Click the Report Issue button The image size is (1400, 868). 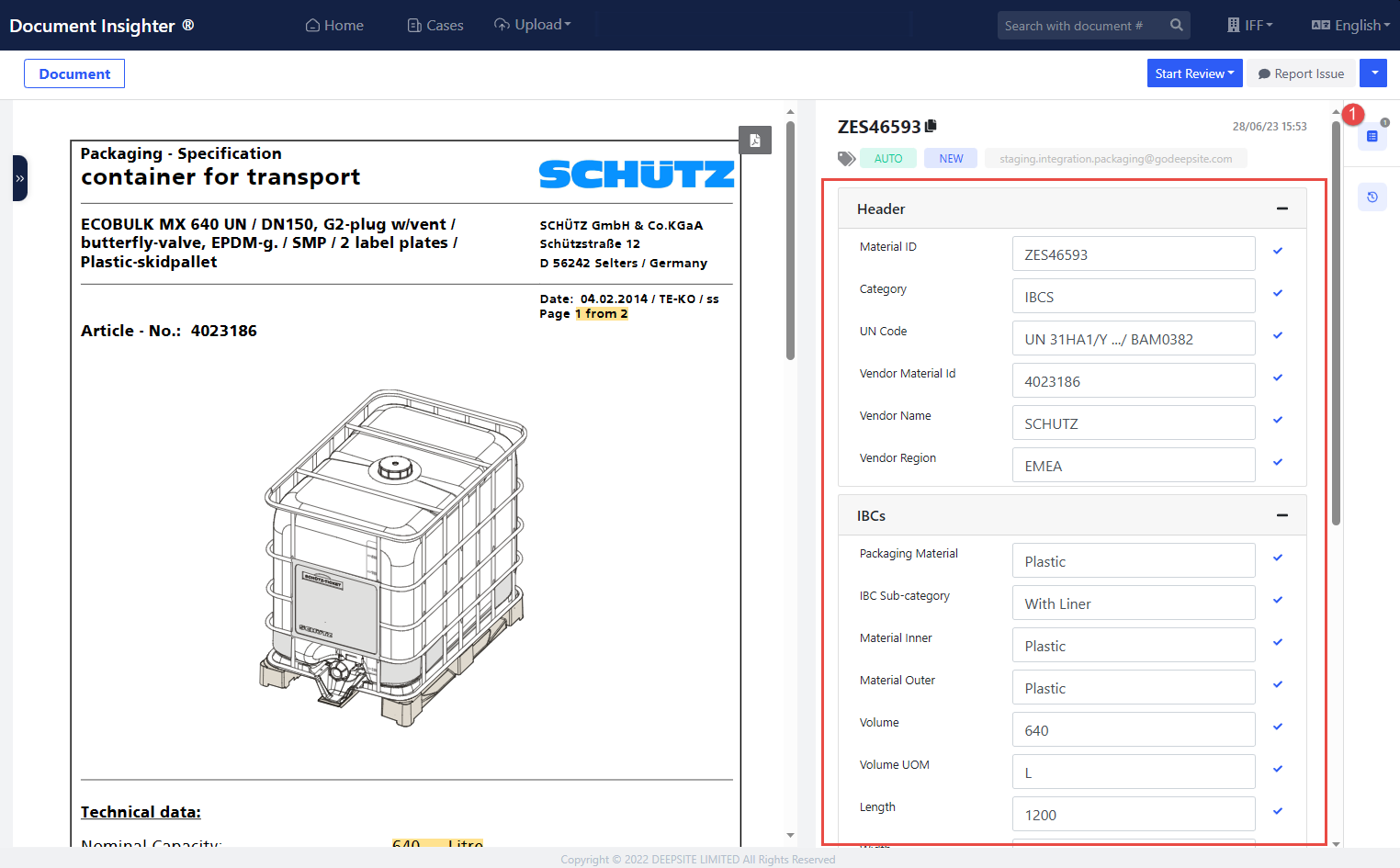(1300, 73)
